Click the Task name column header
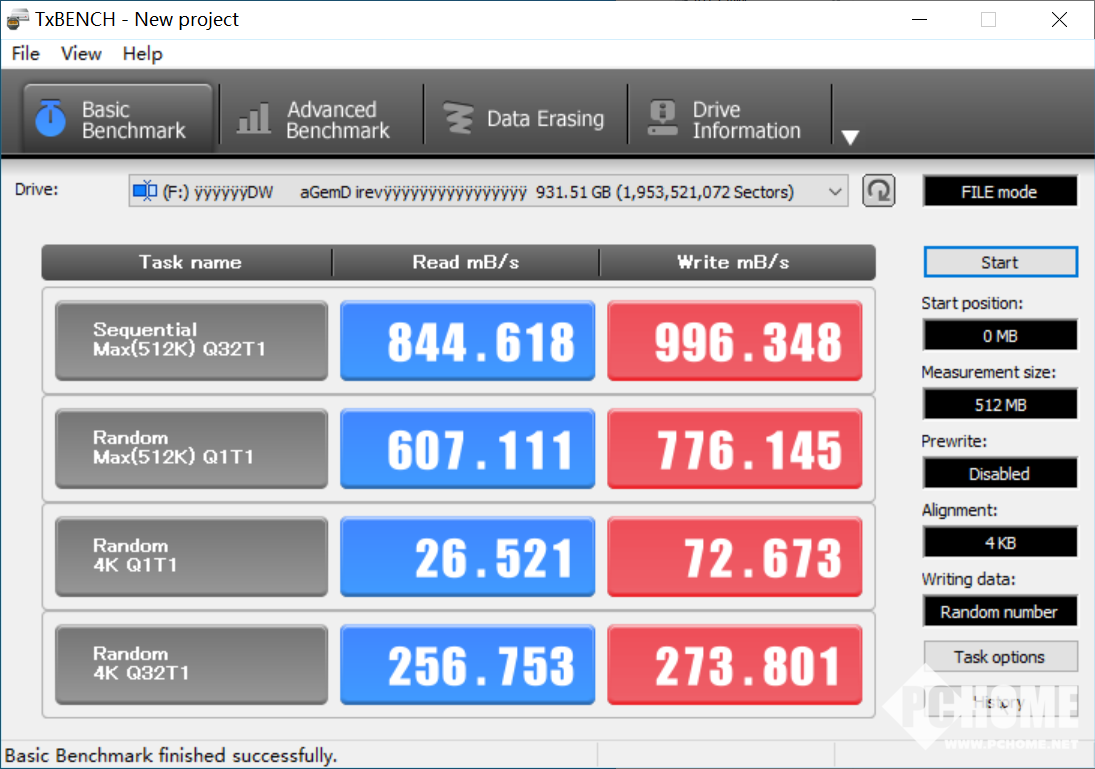This screenshot has width=1095, height=769. [189, 263]
